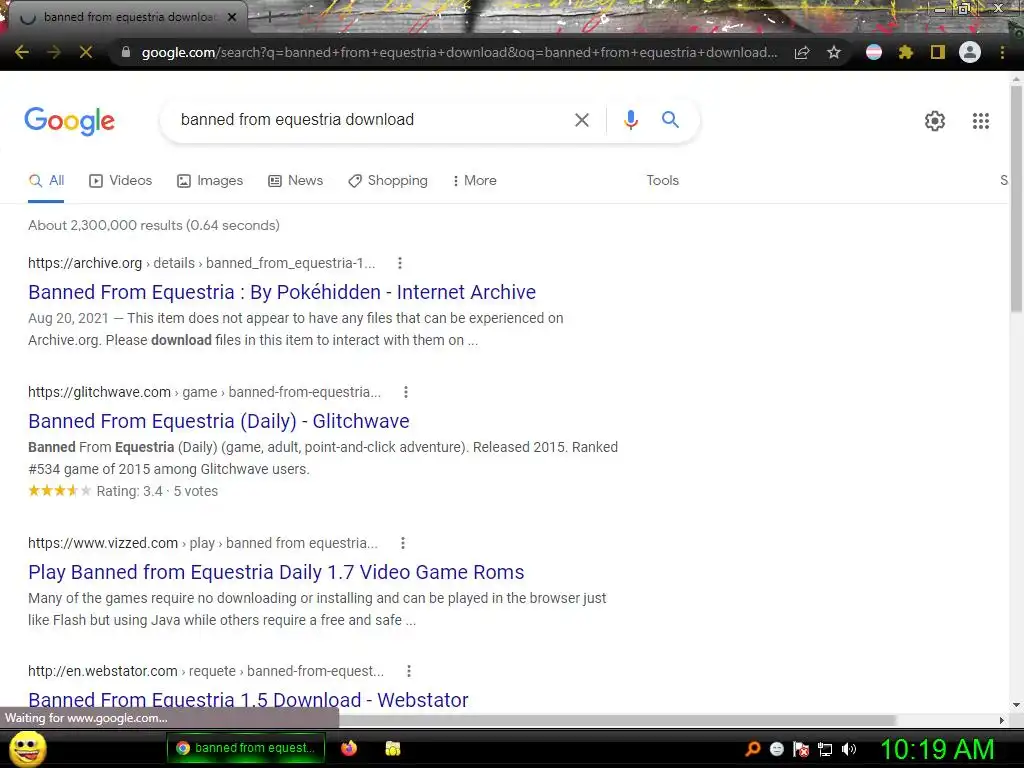Launch Firefox from the taskbar
Viewport: 1024px width, 768px height.
349,748
